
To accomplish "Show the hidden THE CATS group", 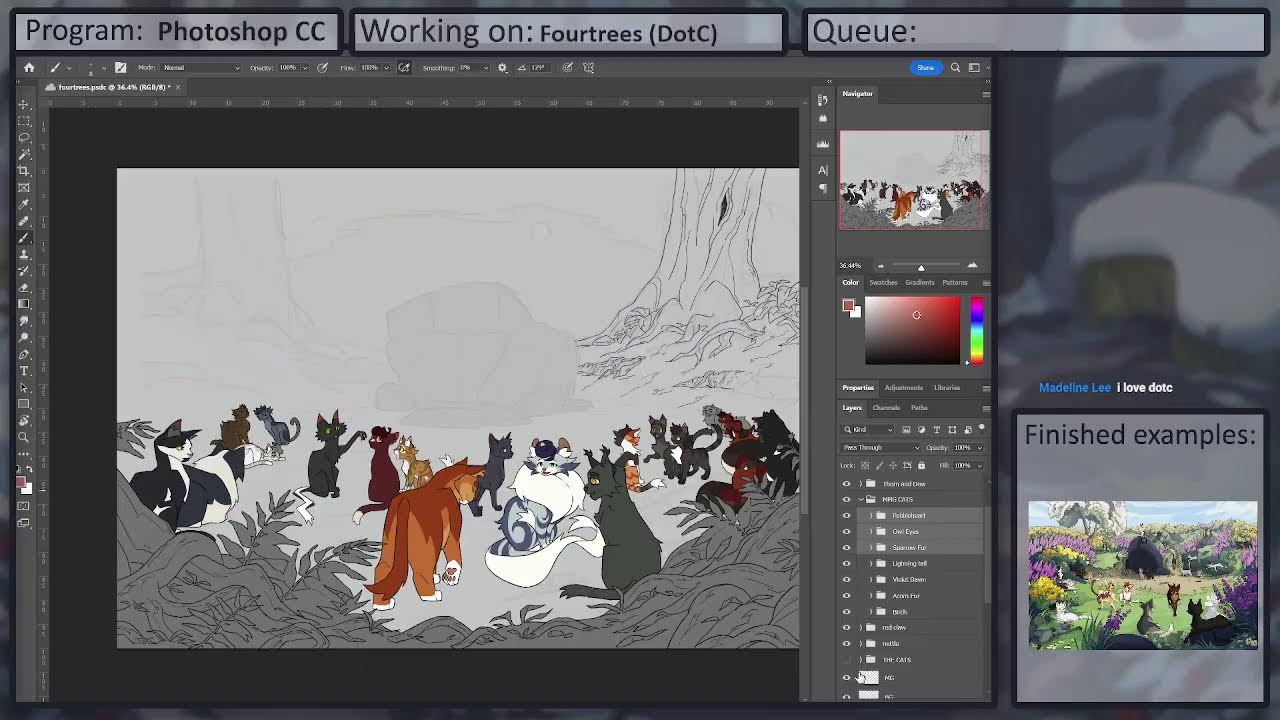I will tap(847, 660).
